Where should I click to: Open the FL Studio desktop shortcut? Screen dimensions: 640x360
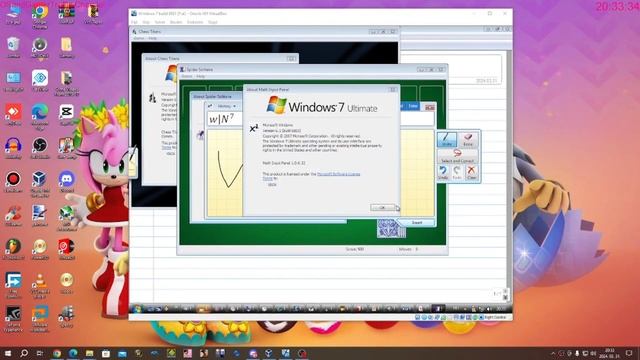click(x=13, y=250)
